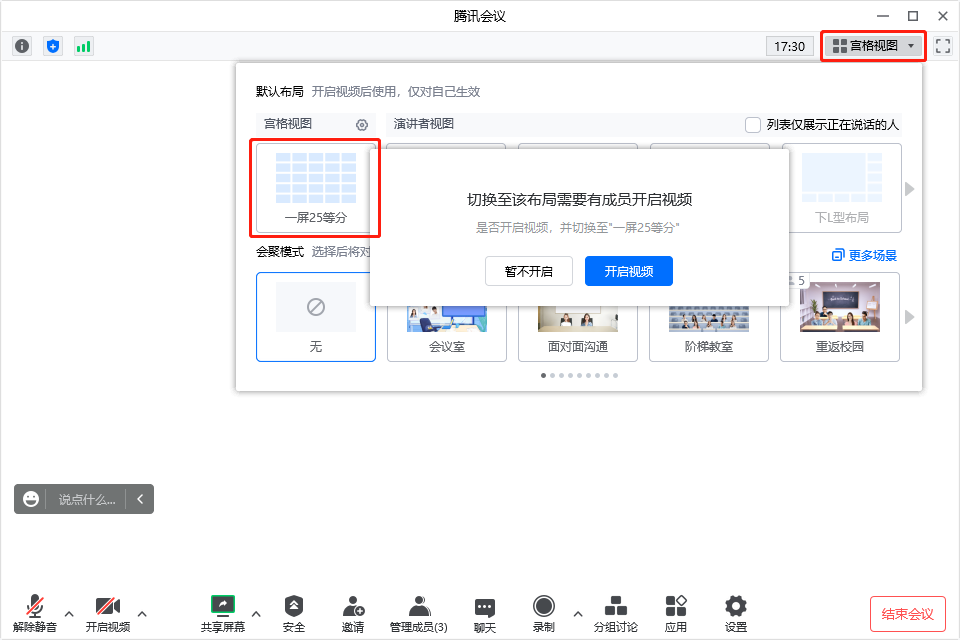Open 安全 security menu

pyautogui.click(x=294, y=614)
